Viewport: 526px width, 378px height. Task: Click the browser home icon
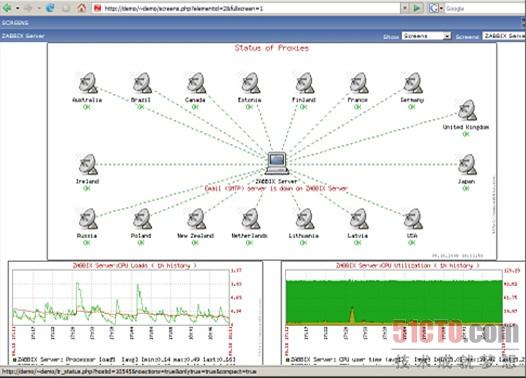(x=82, y=8)
